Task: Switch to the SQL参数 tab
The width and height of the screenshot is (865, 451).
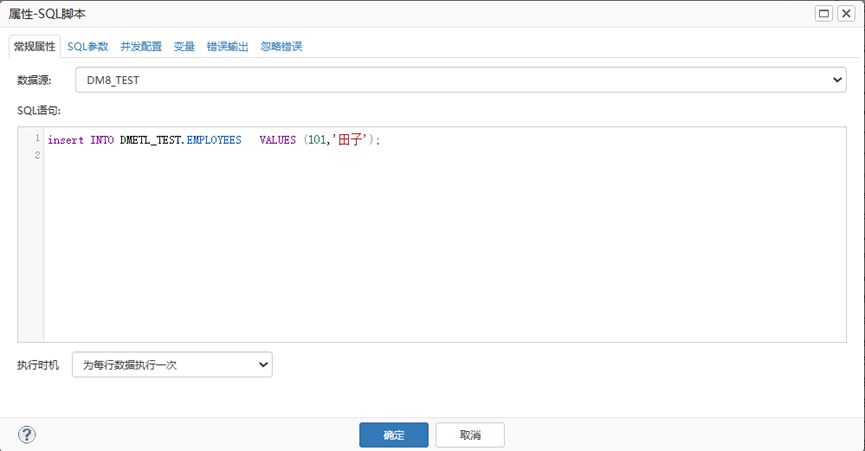Action: (88, 46)
